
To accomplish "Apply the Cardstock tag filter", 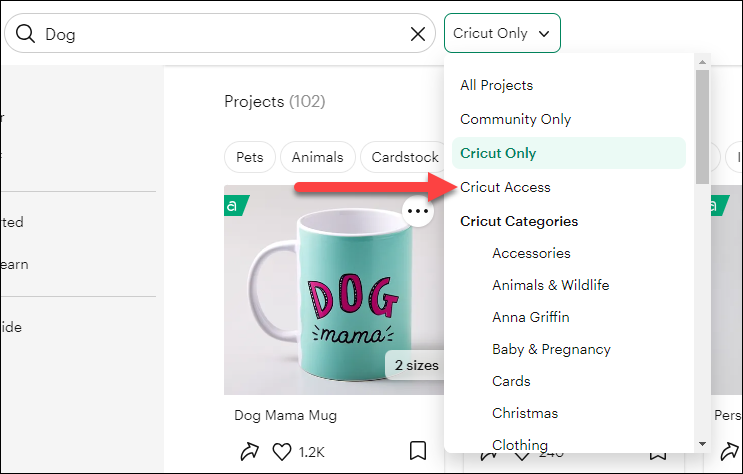I will (x=403, y=157).
